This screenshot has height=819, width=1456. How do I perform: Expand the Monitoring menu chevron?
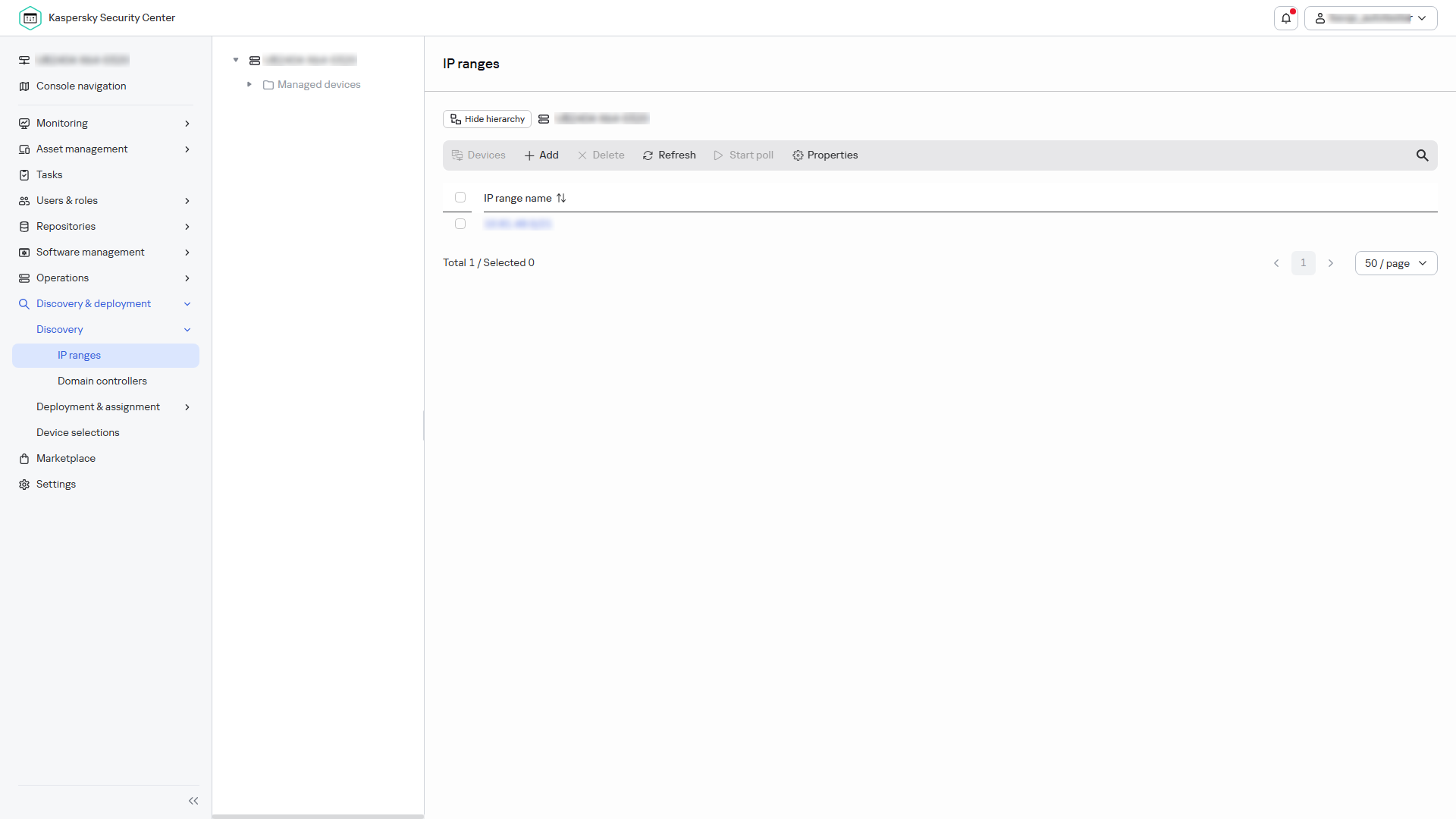(x=187, y=124)
